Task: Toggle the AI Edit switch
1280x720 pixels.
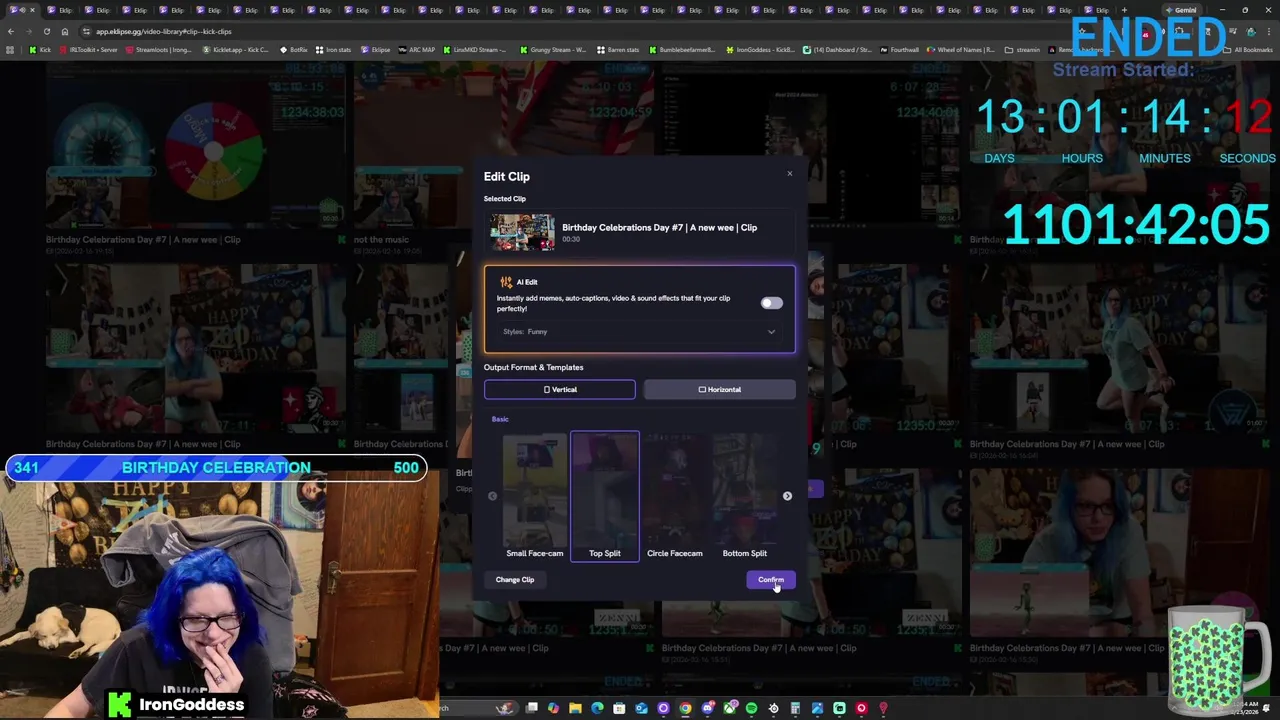Action: 771,303
